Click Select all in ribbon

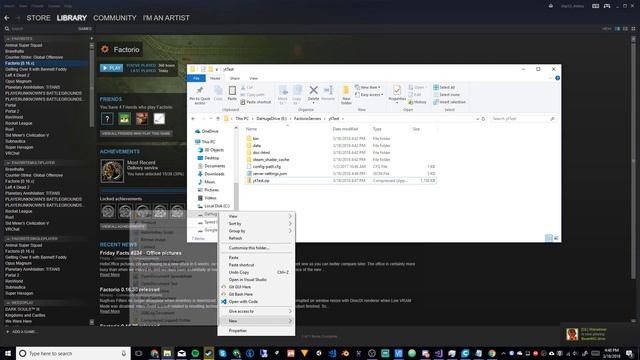click(x=444, y=87)
